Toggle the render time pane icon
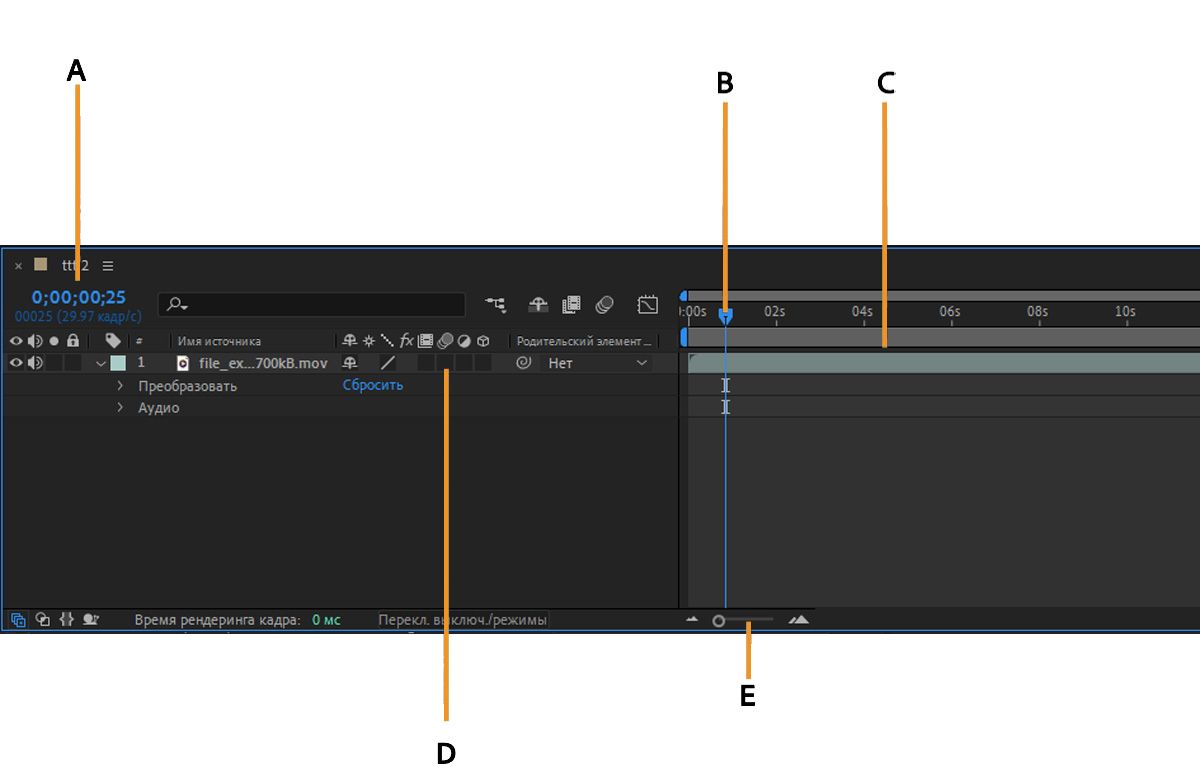 [91, 619]
